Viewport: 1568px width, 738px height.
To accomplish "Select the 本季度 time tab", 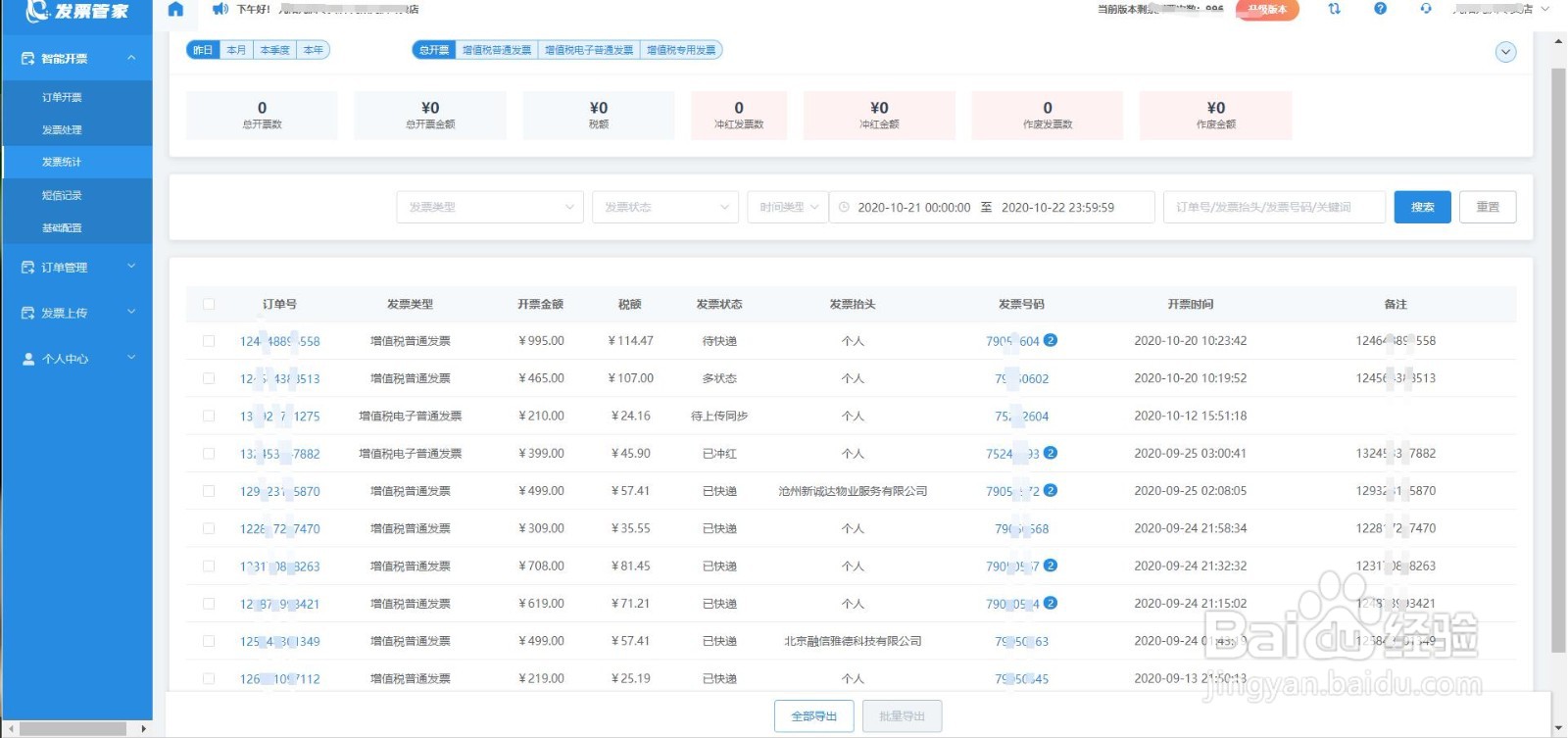I will [x=274, y=50].
